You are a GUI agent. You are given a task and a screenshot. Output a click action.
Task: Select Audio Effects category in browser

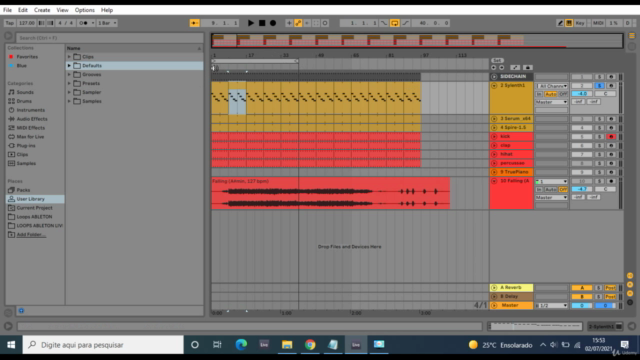click(x=32, y=119)
